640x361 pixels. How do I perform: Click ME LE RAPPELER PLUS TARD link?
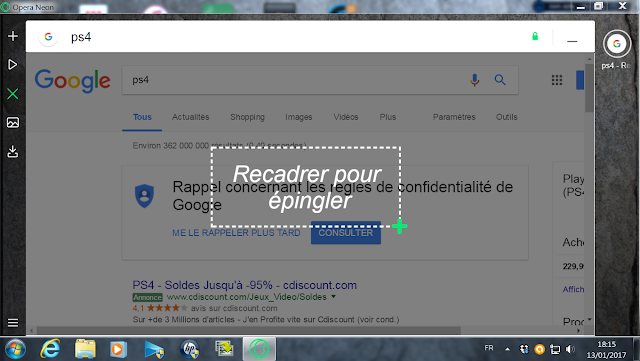click(236, 233)
